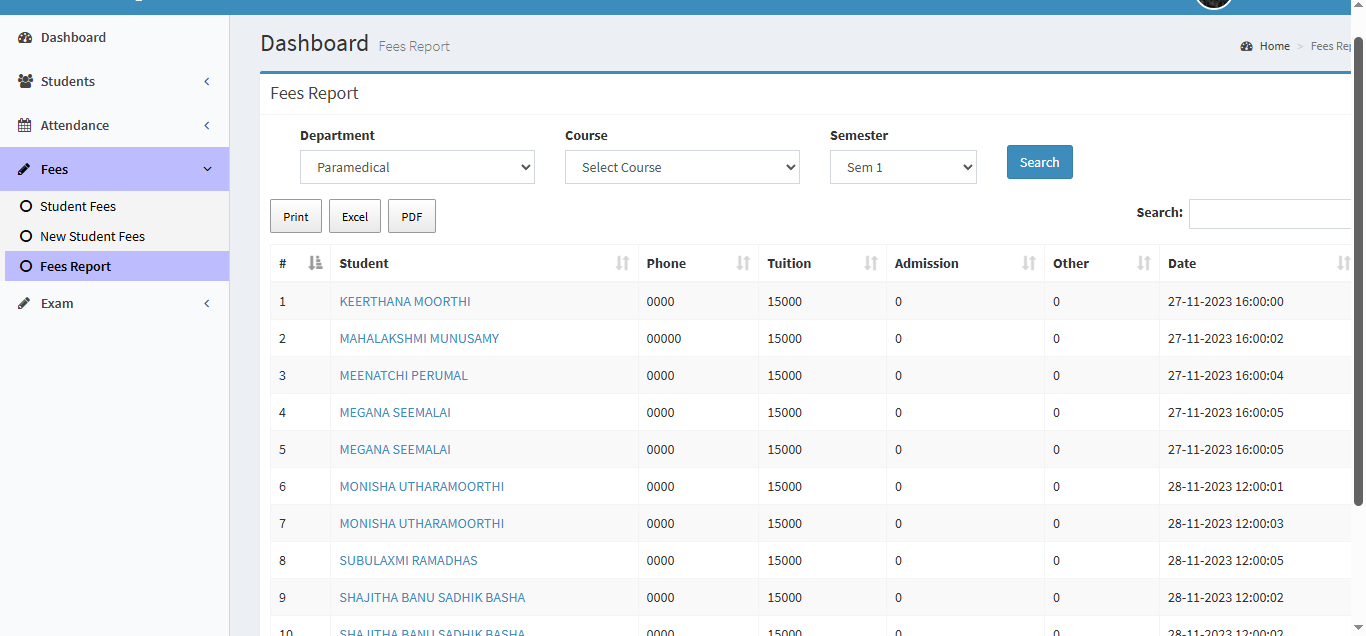The width and height of the screenshot is (1366, 636).
Task: Sort table by Tuition column sort icon
Action: [x=870, y=264]
